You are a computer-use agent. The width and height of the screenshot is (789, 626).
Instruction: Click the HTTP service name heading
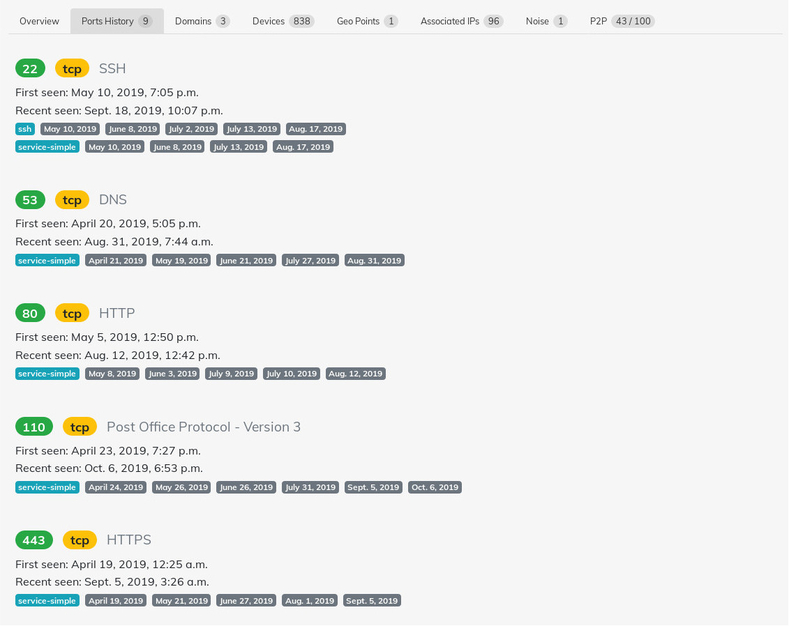117,313
